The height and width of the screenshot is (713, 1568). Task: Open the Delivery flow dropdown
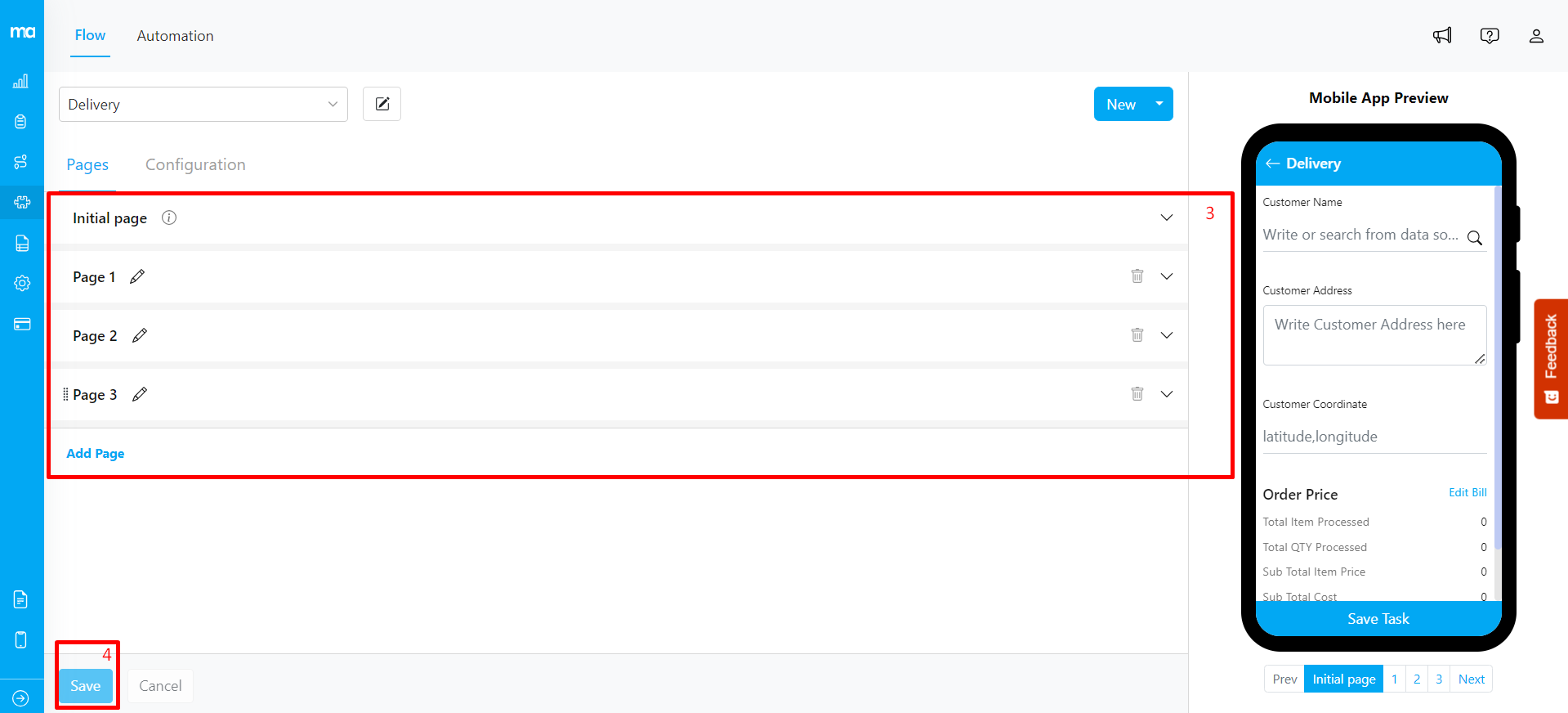pyautogui.click(x=203, y=105)
